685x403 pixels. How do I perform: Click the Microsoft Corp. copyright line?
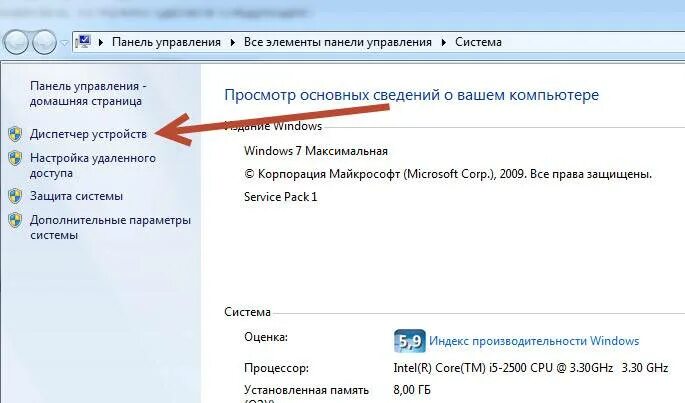pos(448,174)
